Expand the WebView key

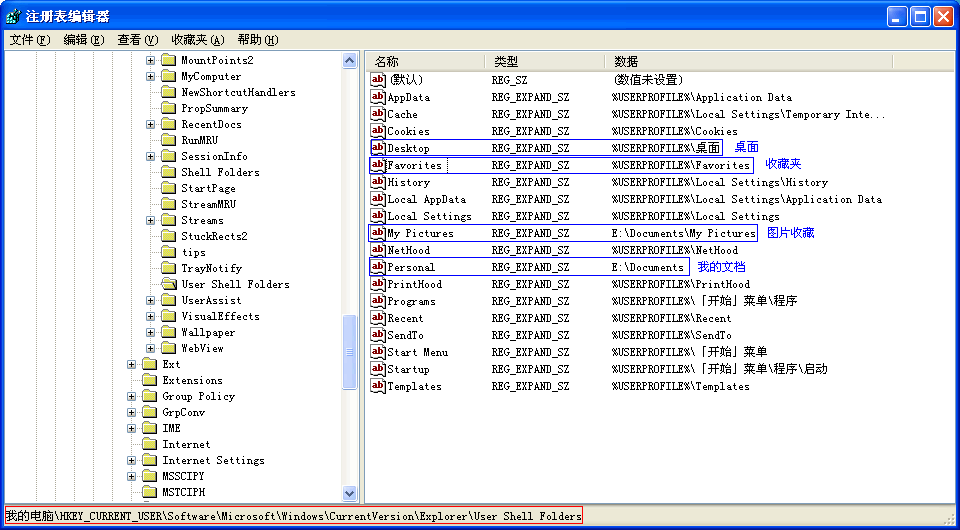pos(151,348)
